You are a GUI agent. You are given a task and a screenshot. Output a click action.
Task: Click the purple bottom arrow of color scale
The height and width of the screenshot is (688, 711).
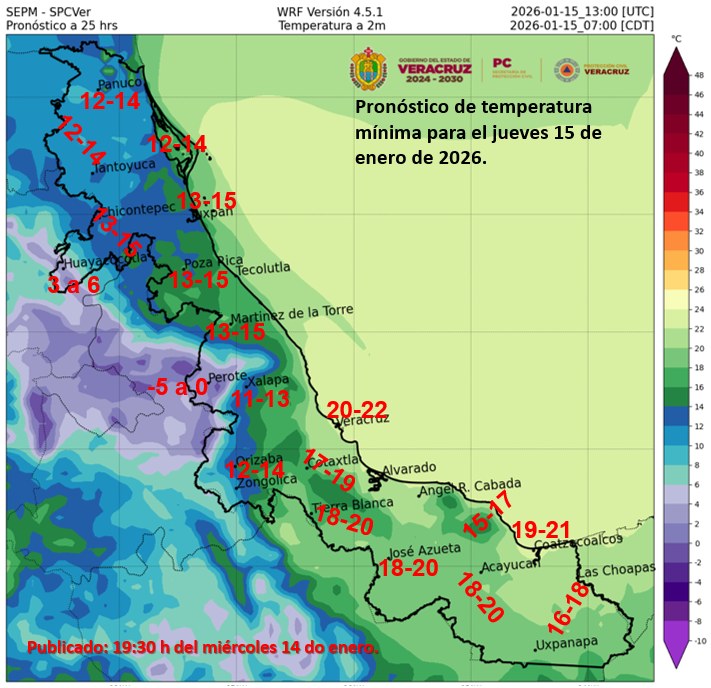pyautogui.click(x=676, y=654)
